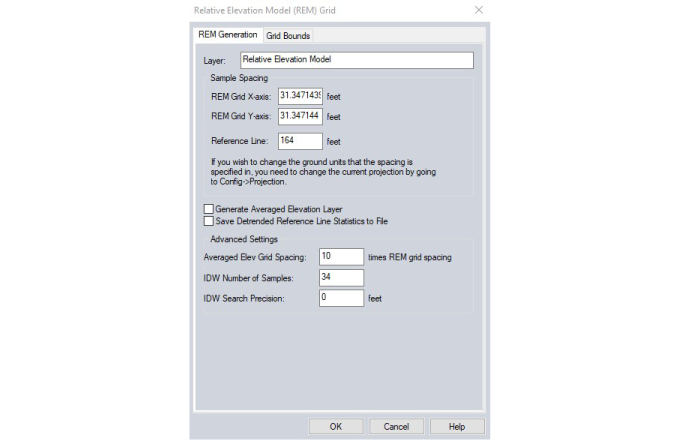Image resolution: width=680 pixels, height=440 pixels.
Task: Edit the Averaged Elev Grid Spacing field
Action: coord(341,257)
